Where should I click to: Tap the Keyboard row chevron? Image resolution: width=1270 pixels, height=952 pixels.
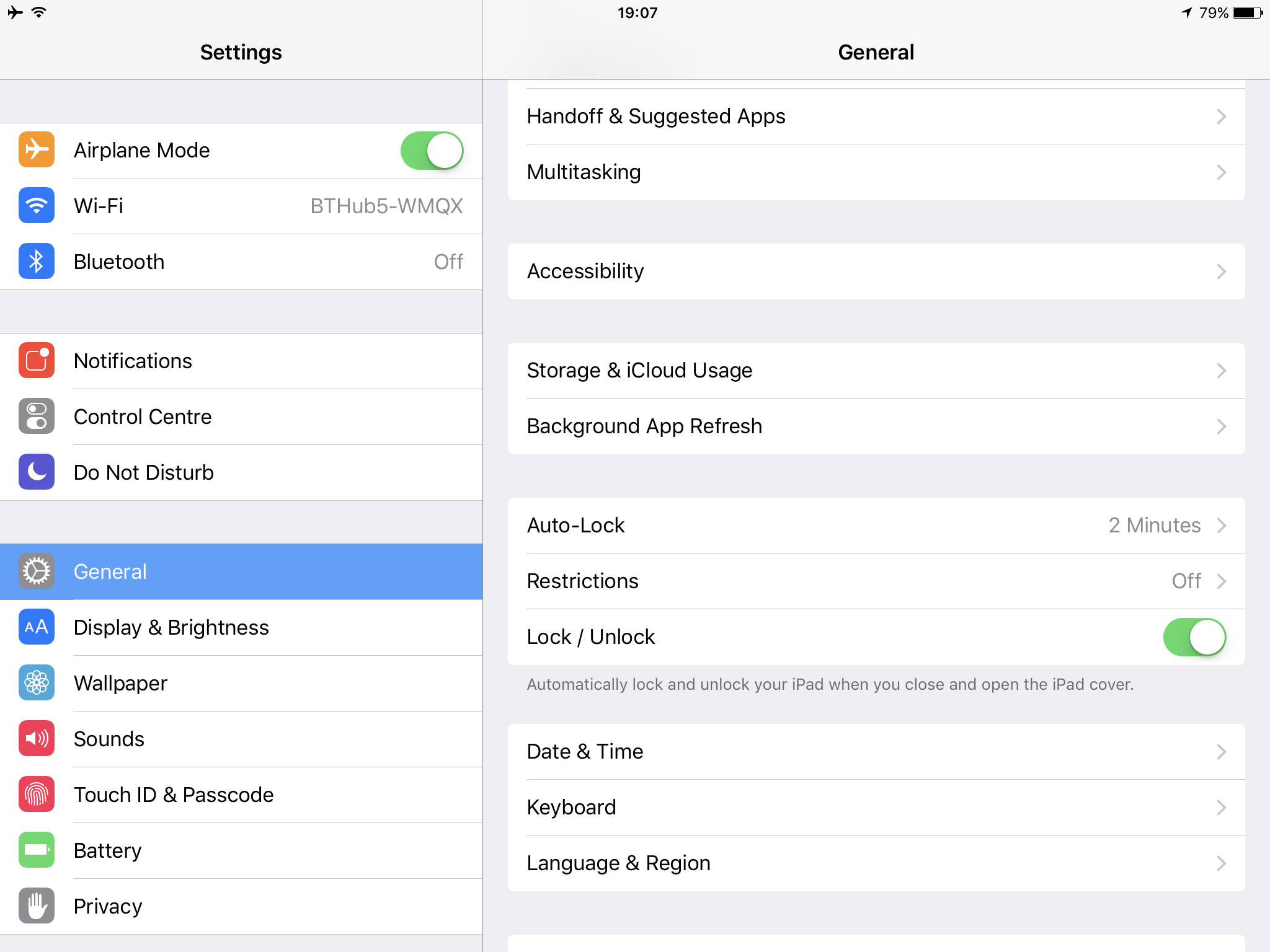(1221, 808)
